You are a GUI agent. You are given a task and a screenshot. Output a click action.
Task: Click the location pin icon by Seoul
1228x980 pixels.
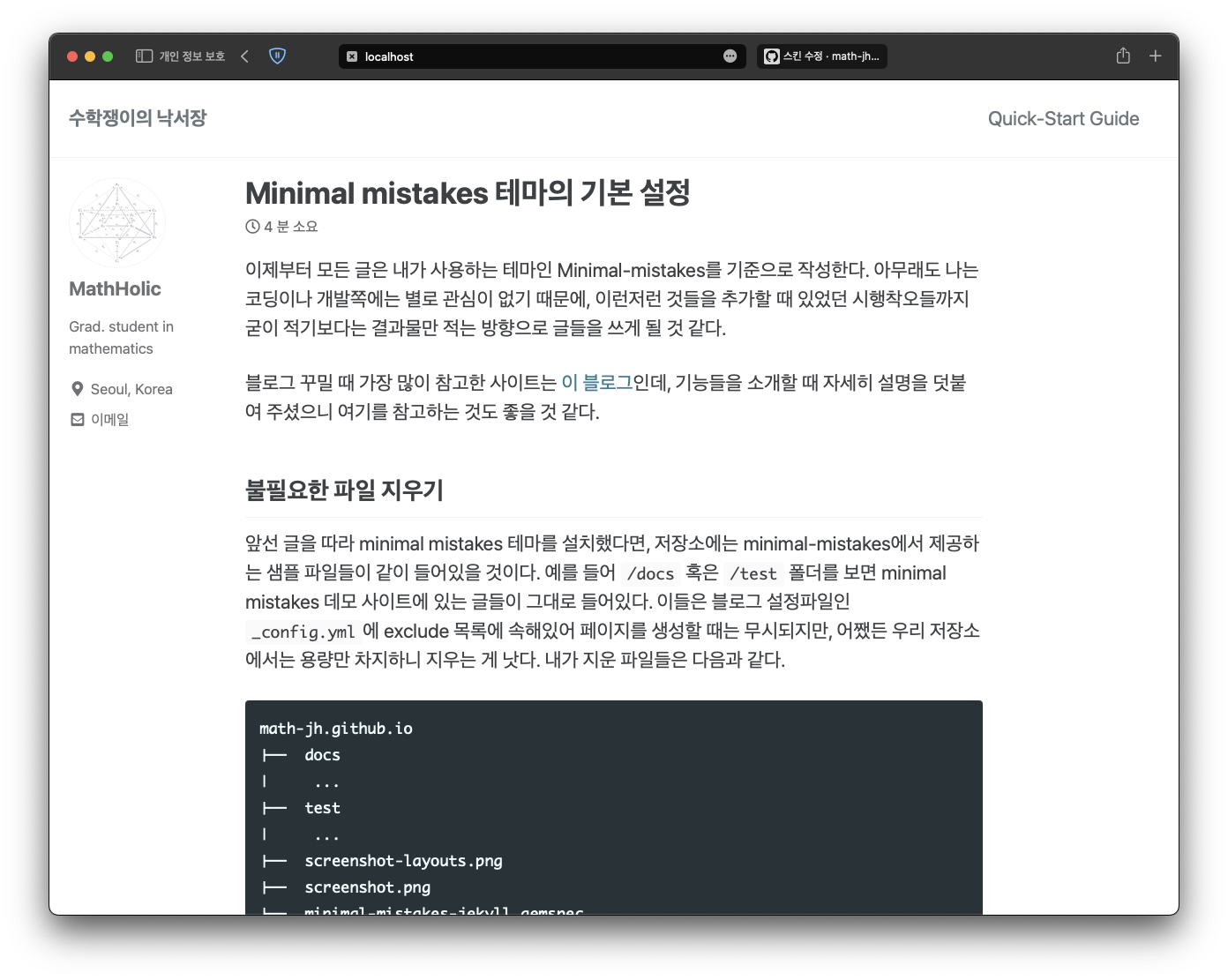pyautogui.click(x=77, y=389)
